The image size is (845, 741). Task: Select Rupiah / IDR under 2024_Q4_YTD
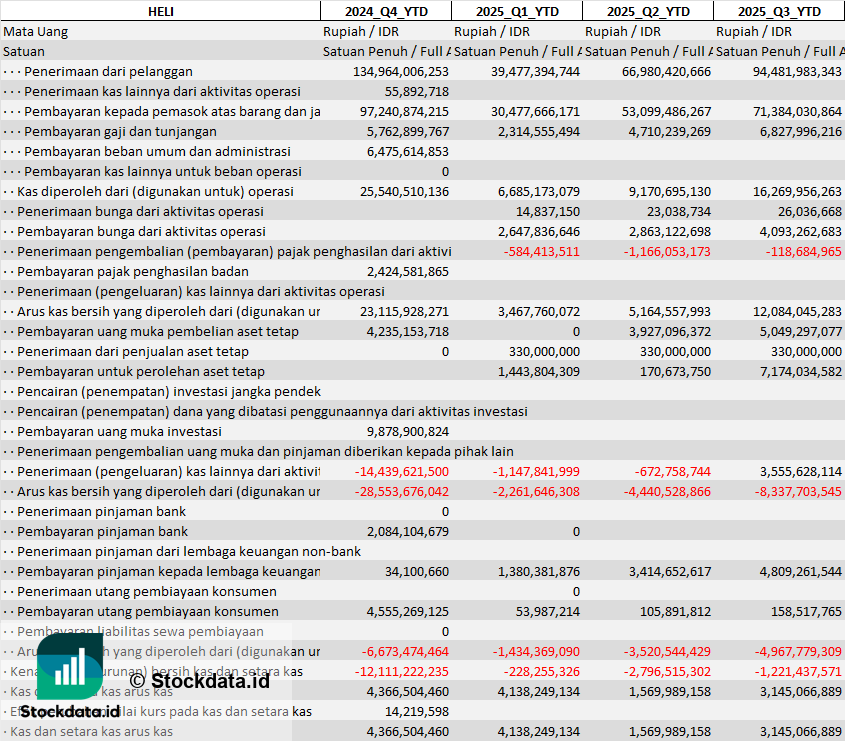tap(361, 31)
